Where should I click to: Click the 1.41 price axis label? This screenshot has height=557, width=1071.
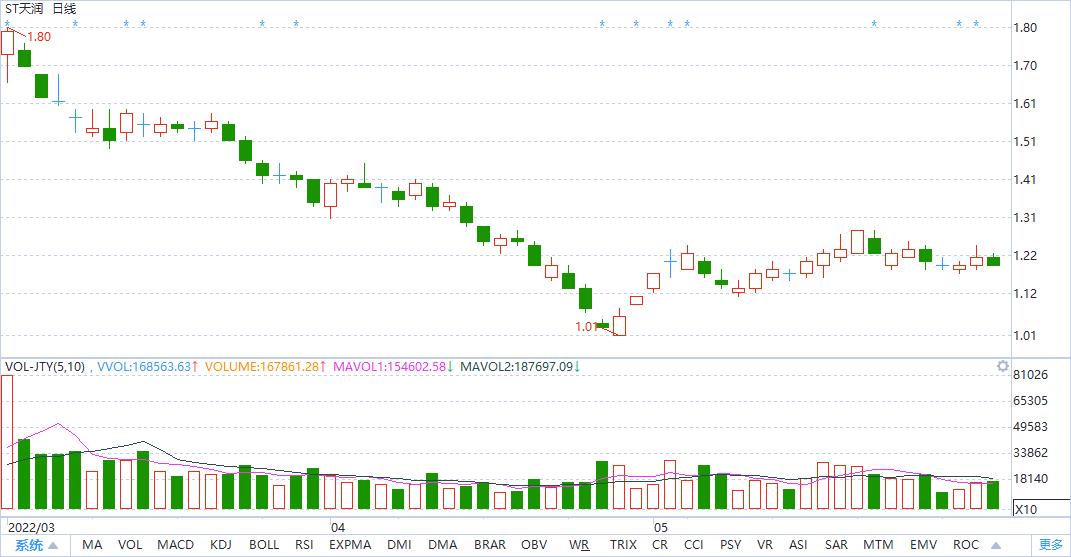[x=1025, y=180]
